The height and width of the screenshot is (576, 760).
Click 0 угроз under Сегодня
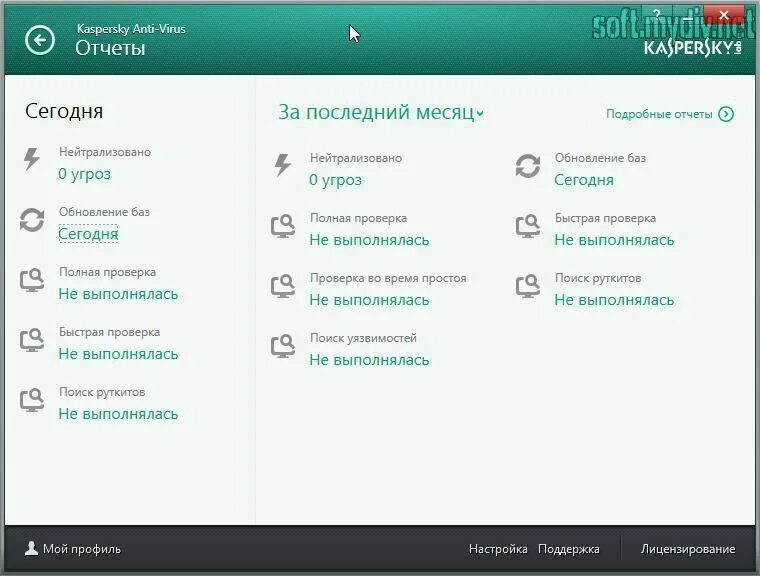84,174
